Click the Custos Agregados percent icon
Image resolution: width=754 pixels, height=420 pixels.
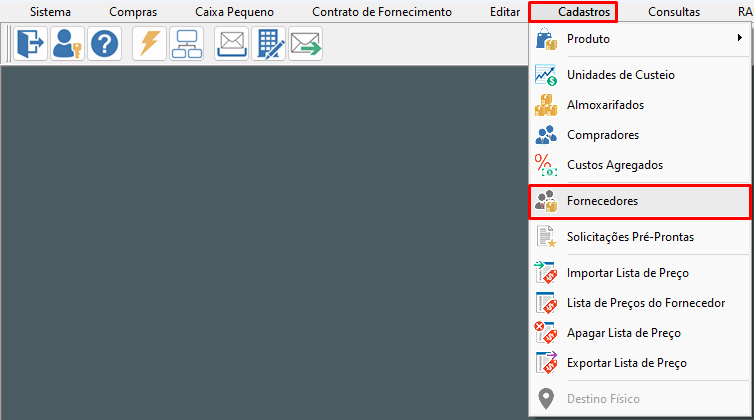(546, 165)
